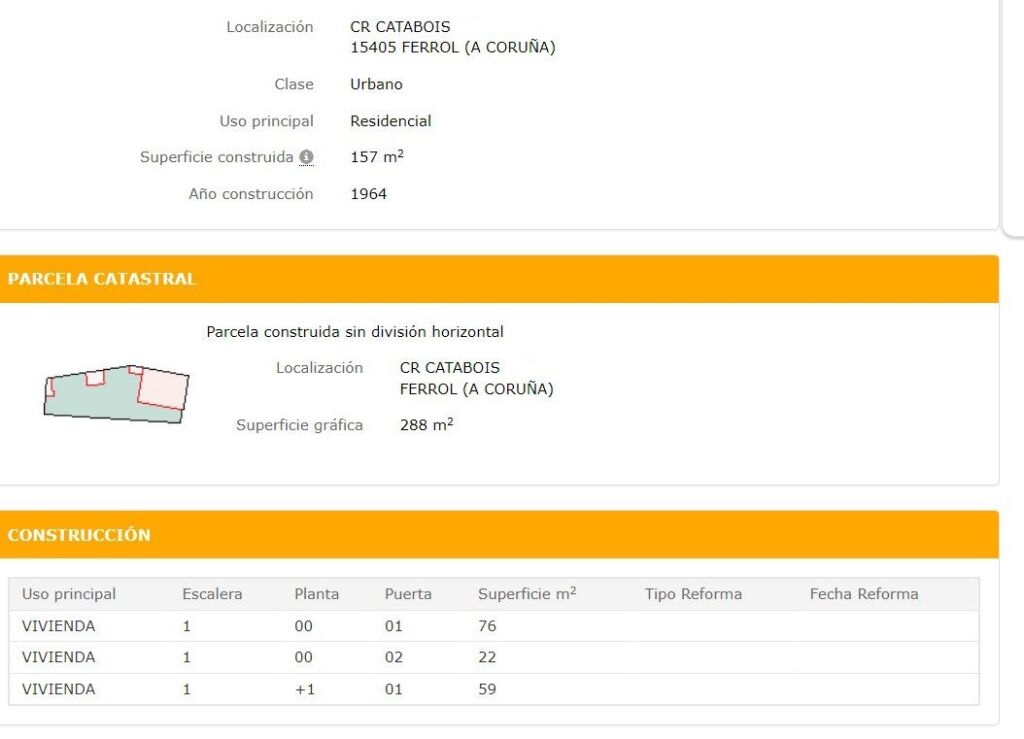
Task: Select the CONSTRUCCIÓN section header
Action: point(78,535)
